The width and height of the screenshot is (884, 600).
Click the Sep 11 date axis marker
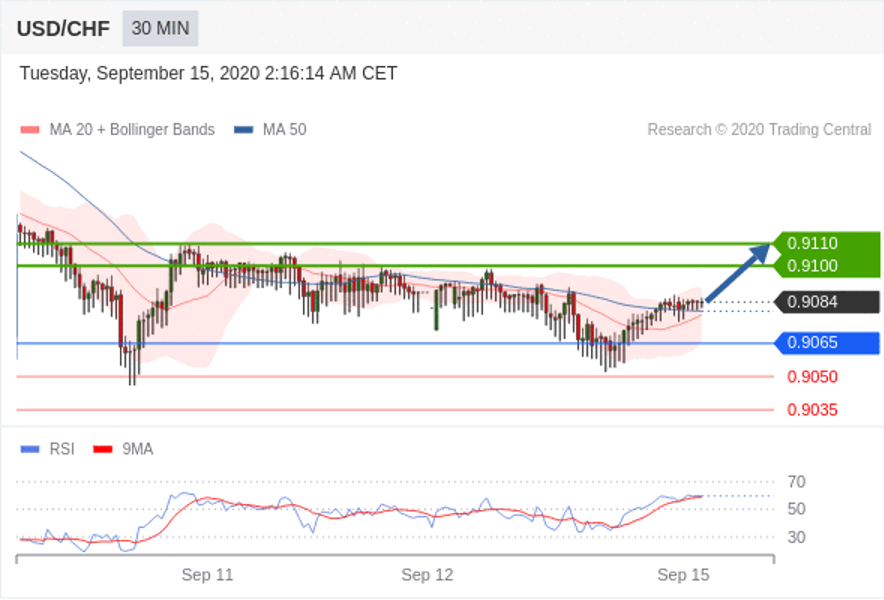207,575
